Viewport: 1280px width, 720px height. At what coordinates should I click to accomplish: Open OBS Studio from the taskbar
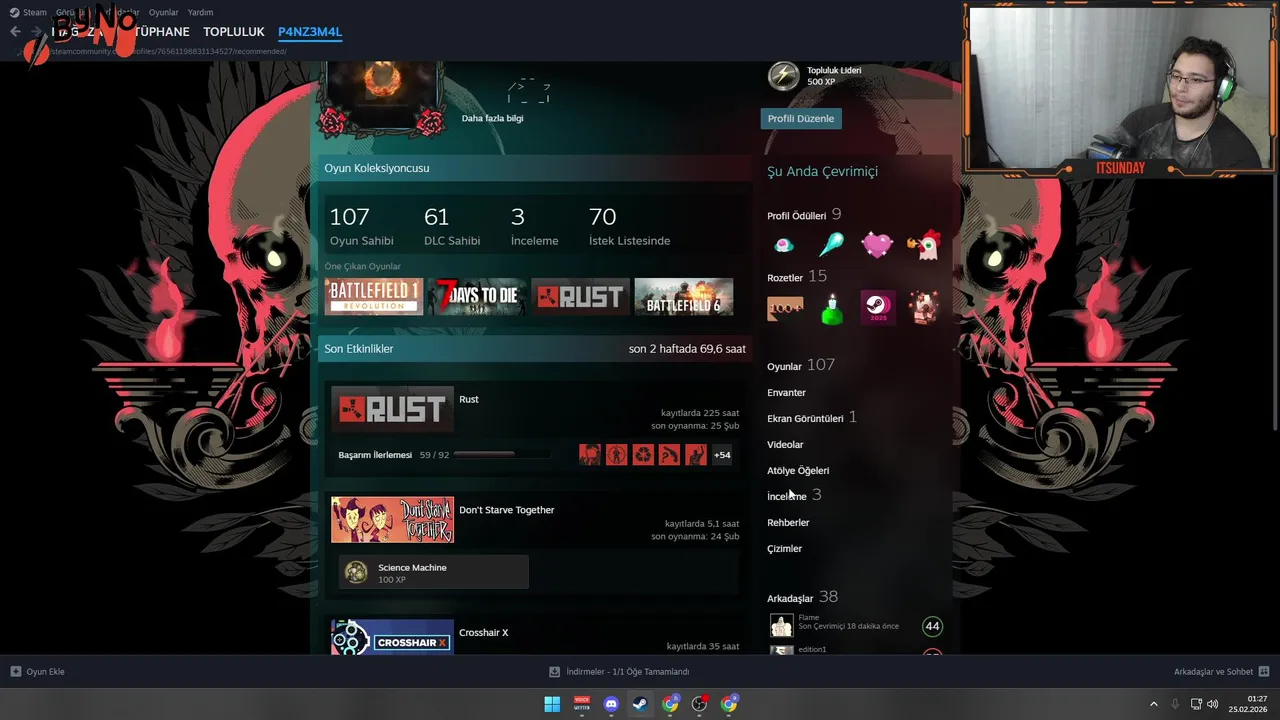coord(699,704)
